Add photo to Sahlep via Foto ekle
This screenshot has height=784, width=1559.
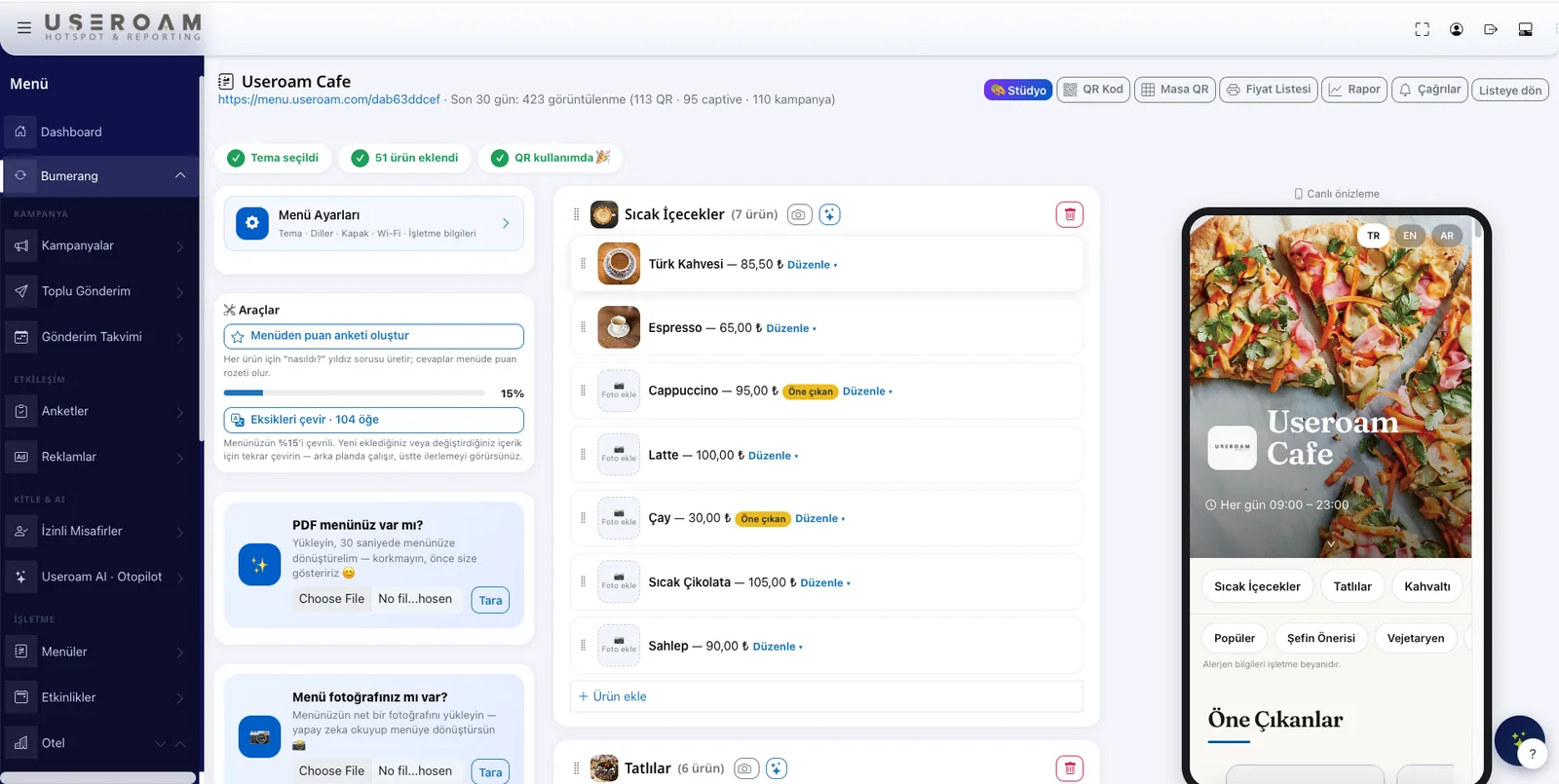pos(619,645)
